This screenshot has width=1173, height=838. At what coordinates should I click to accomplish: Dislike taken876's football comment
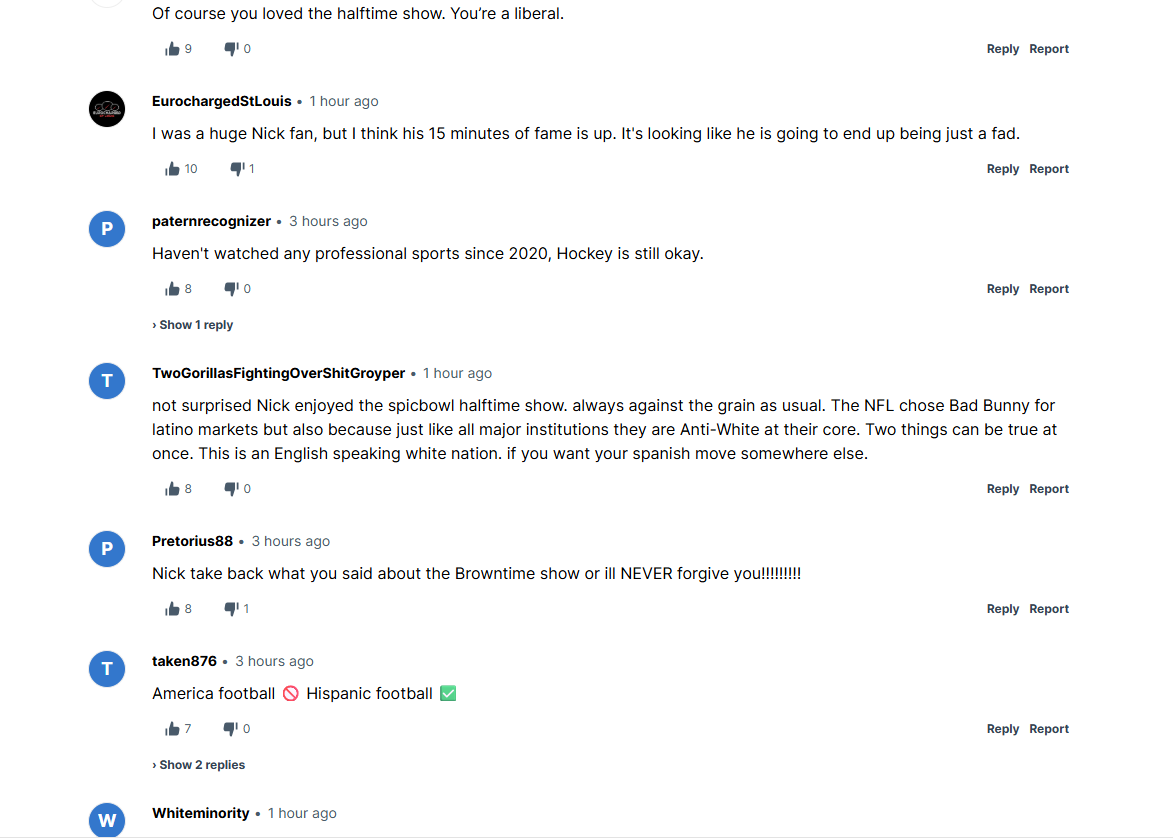click(231, 729)
